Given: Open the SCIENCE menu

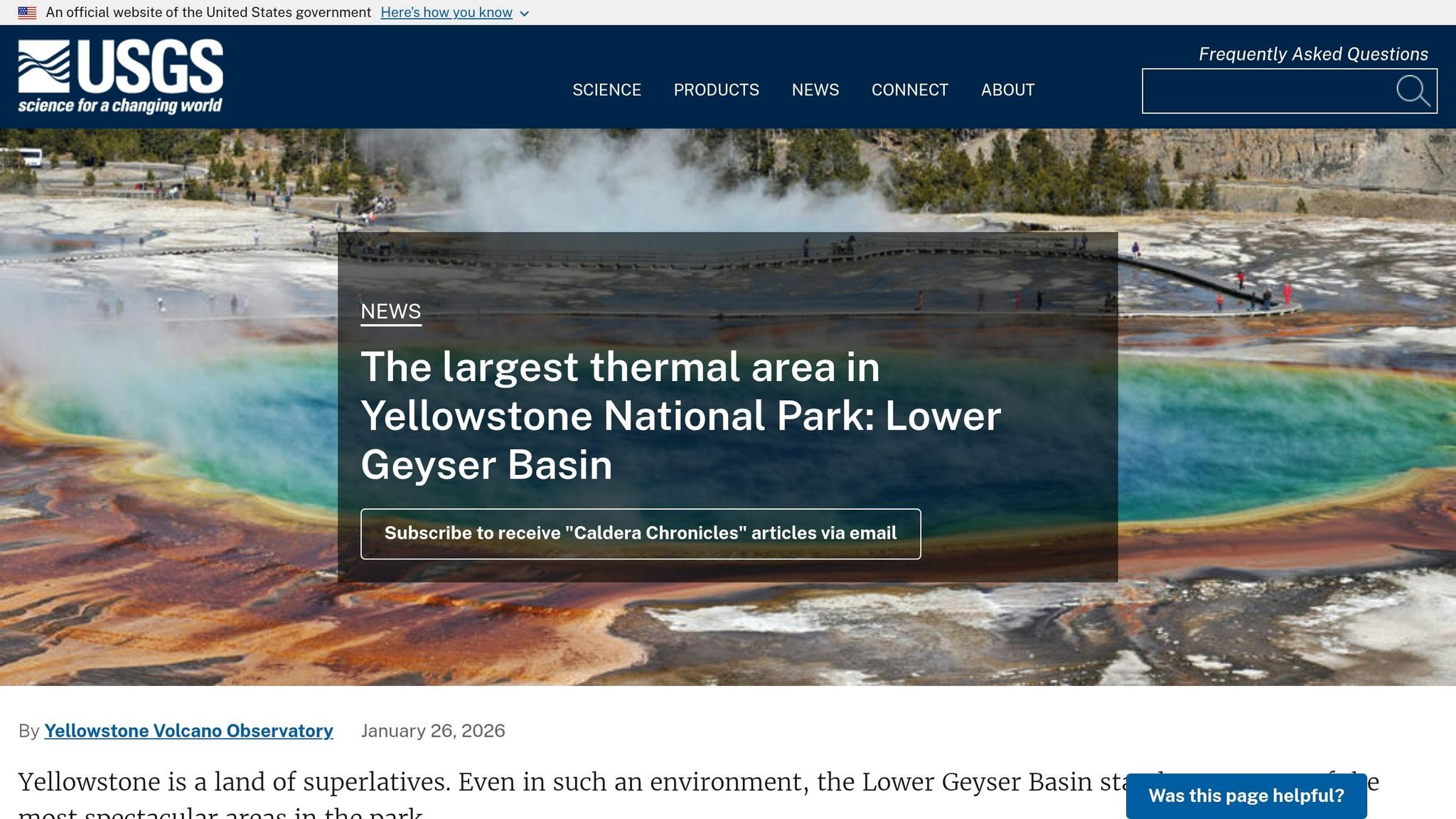Looking at the screenshot, I should (606, 90).
